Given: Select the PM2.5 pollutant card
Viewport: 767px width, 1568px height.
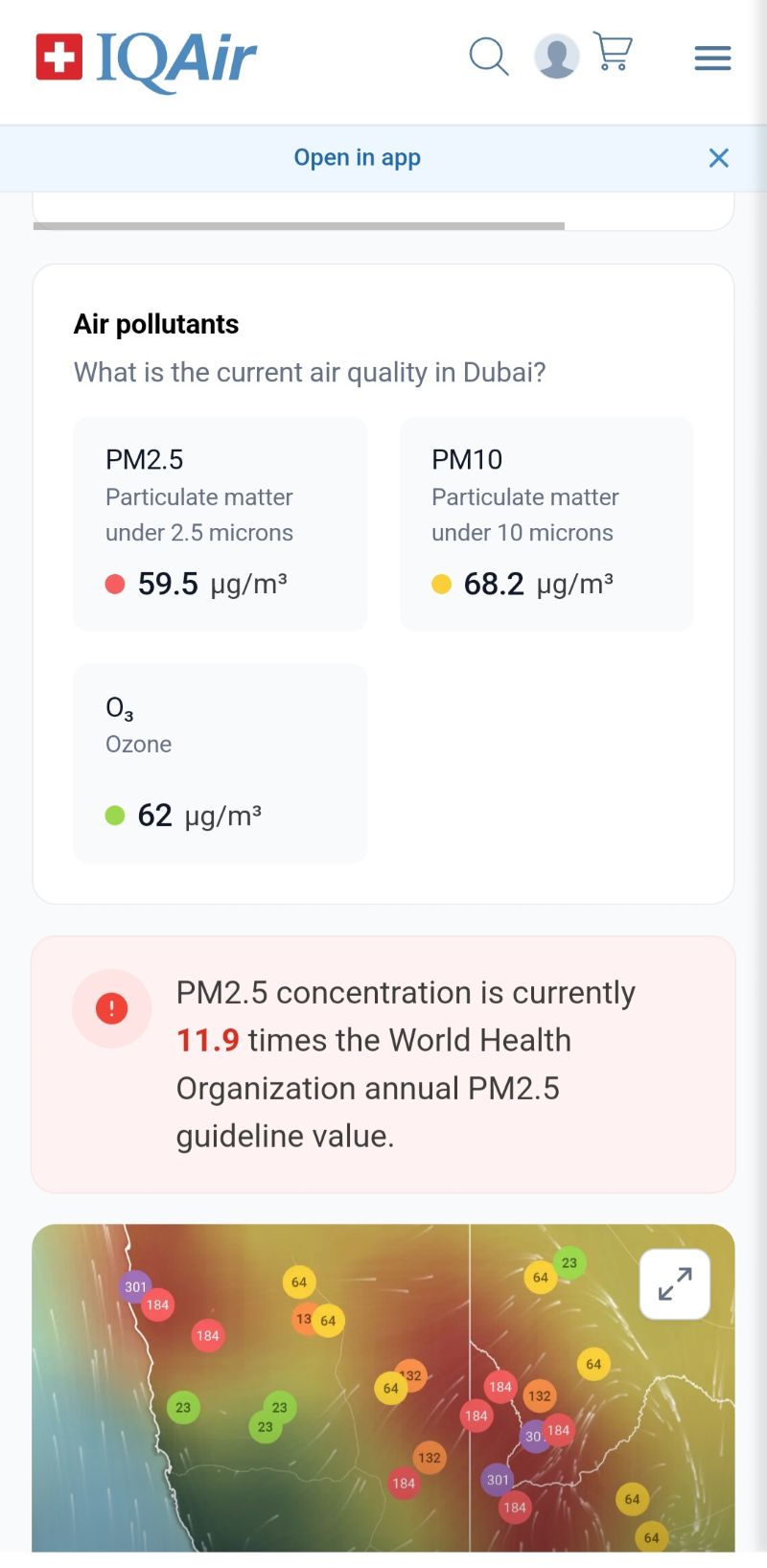Looking at the screenshot, I should coord(221,523).
